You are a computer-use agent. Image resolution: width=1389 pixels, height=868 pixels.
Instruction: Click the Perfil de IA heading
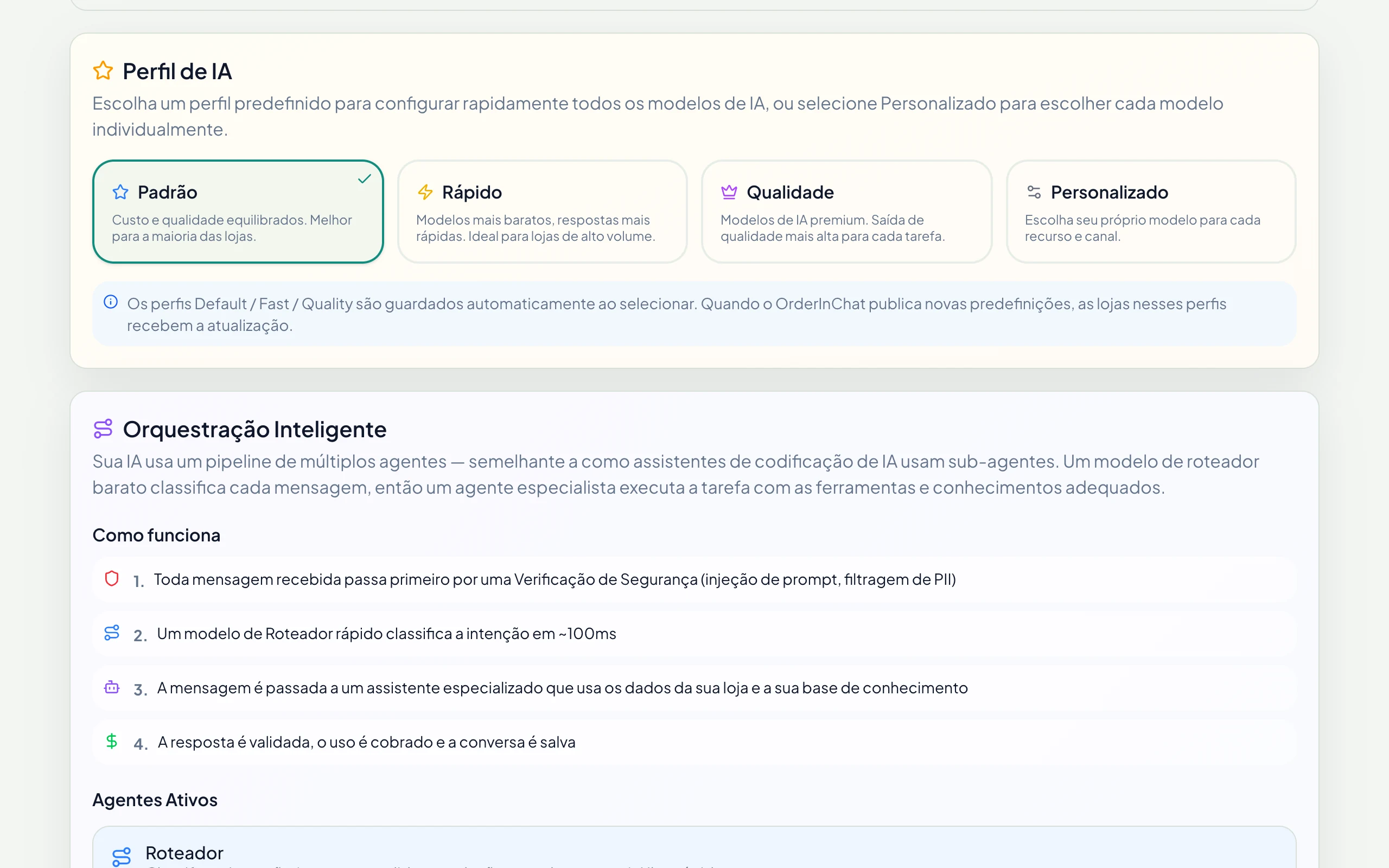click(x=177, y=71)
